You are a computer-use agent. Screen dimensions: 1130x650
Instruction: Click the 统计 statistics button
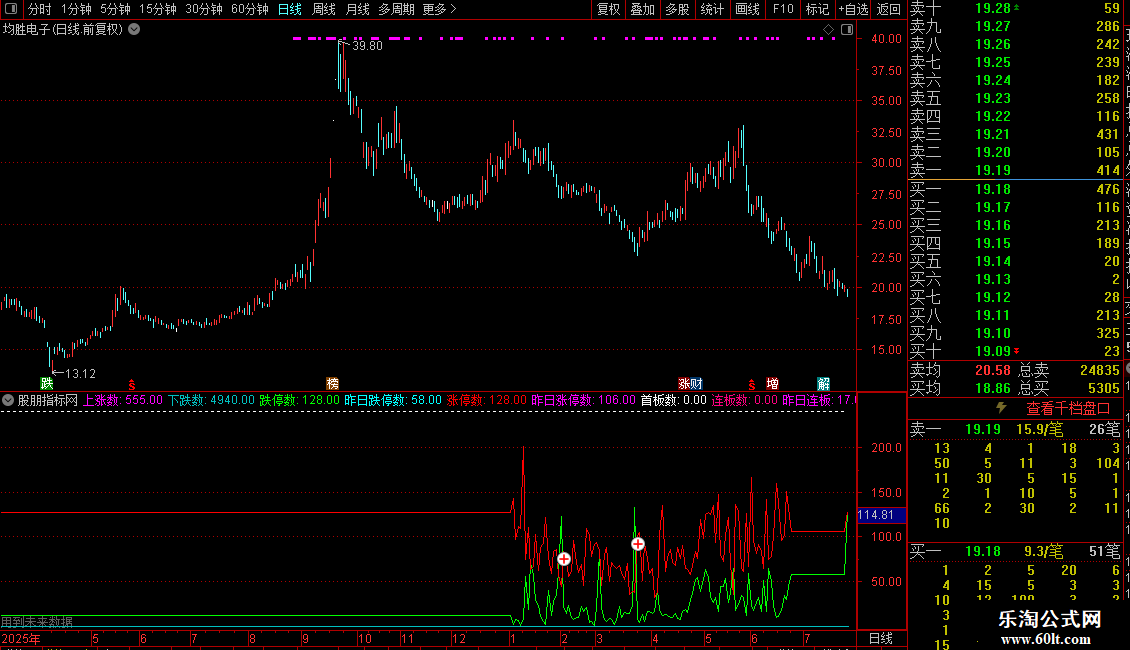click(712, 9)
